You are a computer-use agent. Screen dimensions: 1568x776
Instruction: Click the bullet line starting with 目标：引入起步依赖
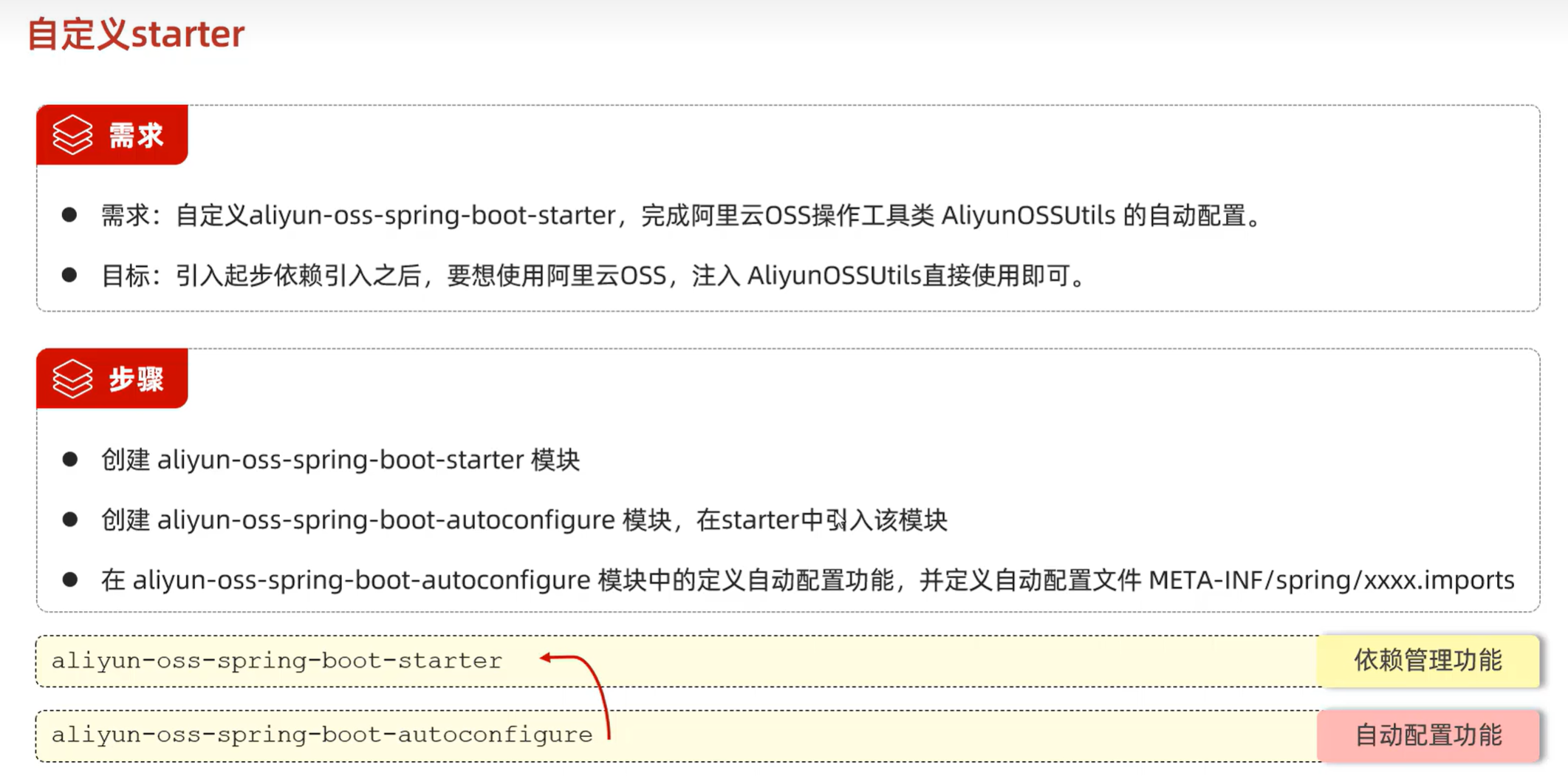[595, 276]
